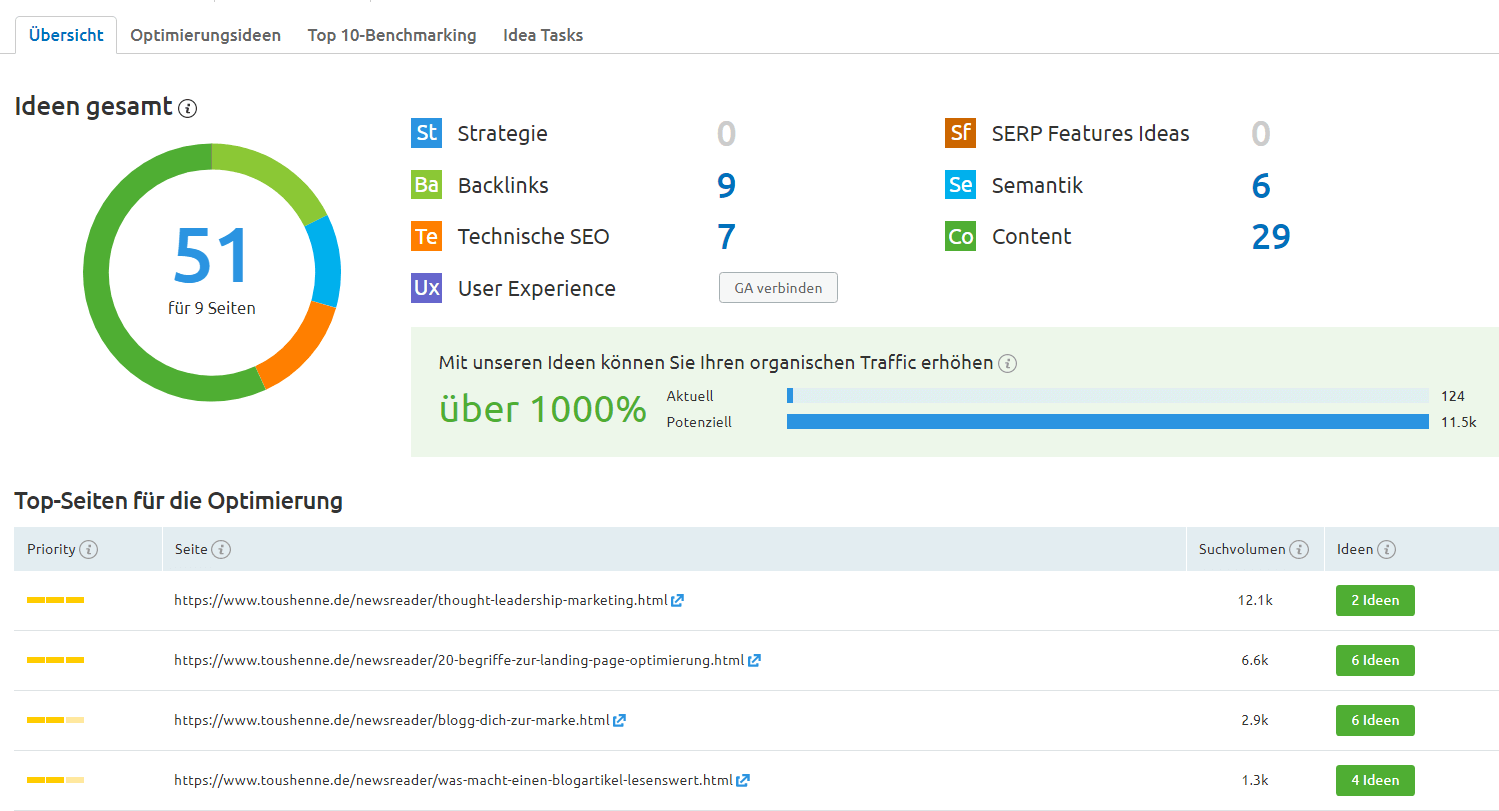Click info icon next to Suchvolumen header
Screen dimensions: 1499x811
tap(1299, 549)
